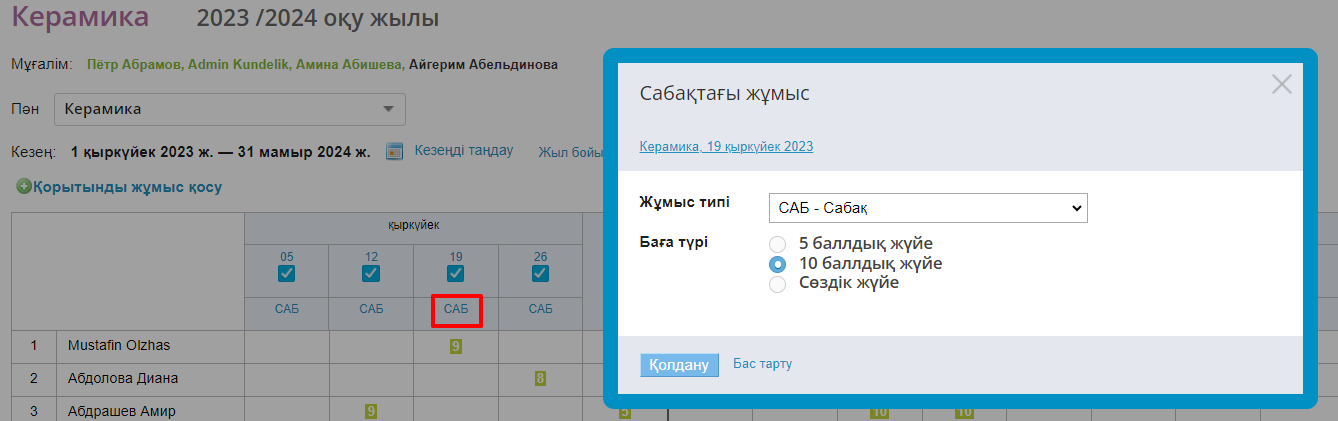Toggle the checkbox under date 26

(x=540, y=274)
